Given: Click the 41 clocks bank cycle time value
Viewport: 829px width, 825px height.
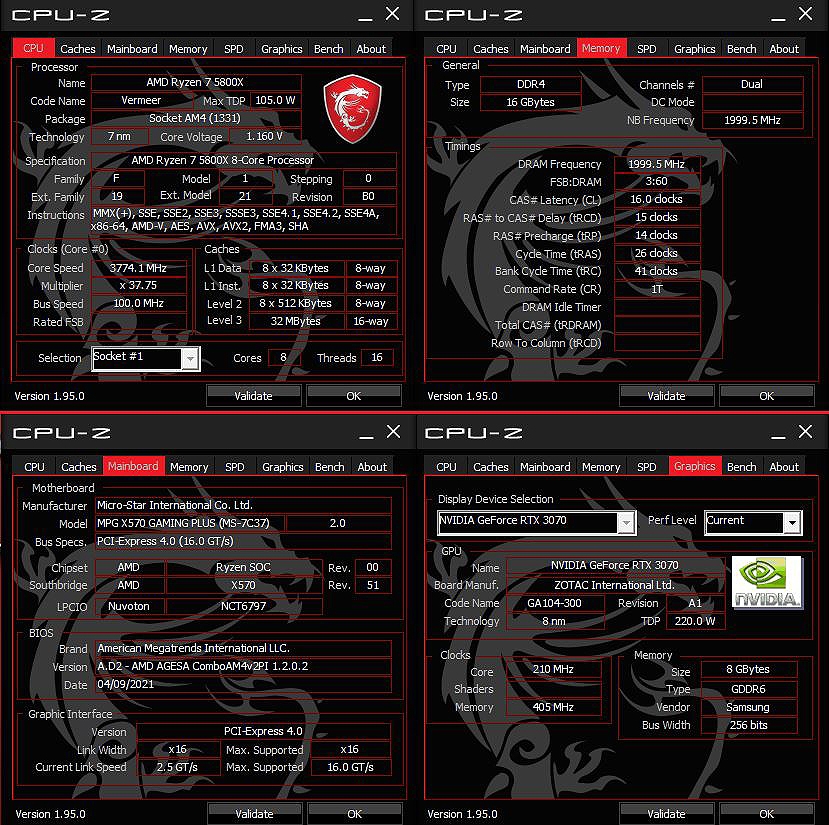Looking at the screenshot, I should 657,271.
